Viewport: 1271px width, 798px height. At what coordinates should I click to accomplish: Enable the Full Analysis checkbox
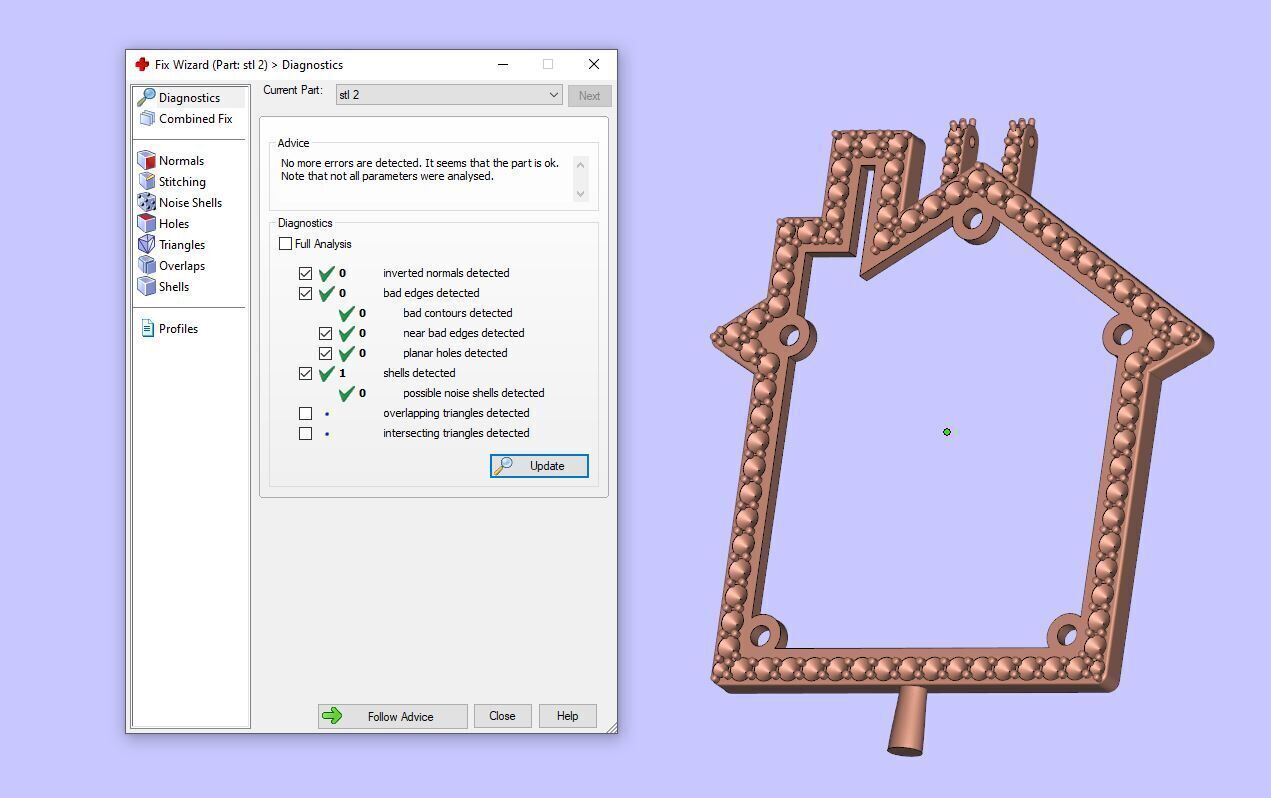[x=286, y=244]
